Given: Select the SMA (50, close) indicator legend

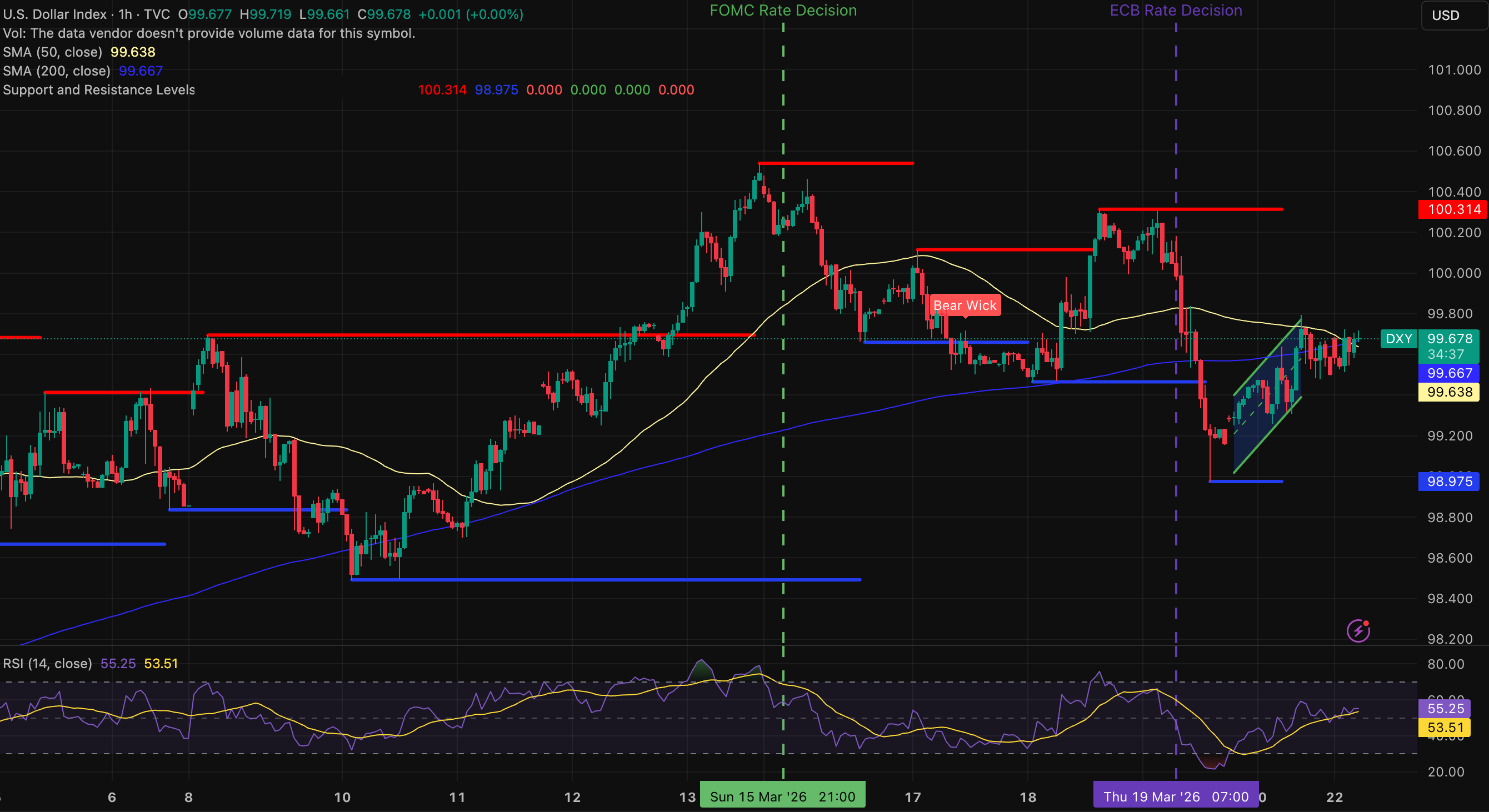Looking at the screenshot, I should (x=53, y=52).
